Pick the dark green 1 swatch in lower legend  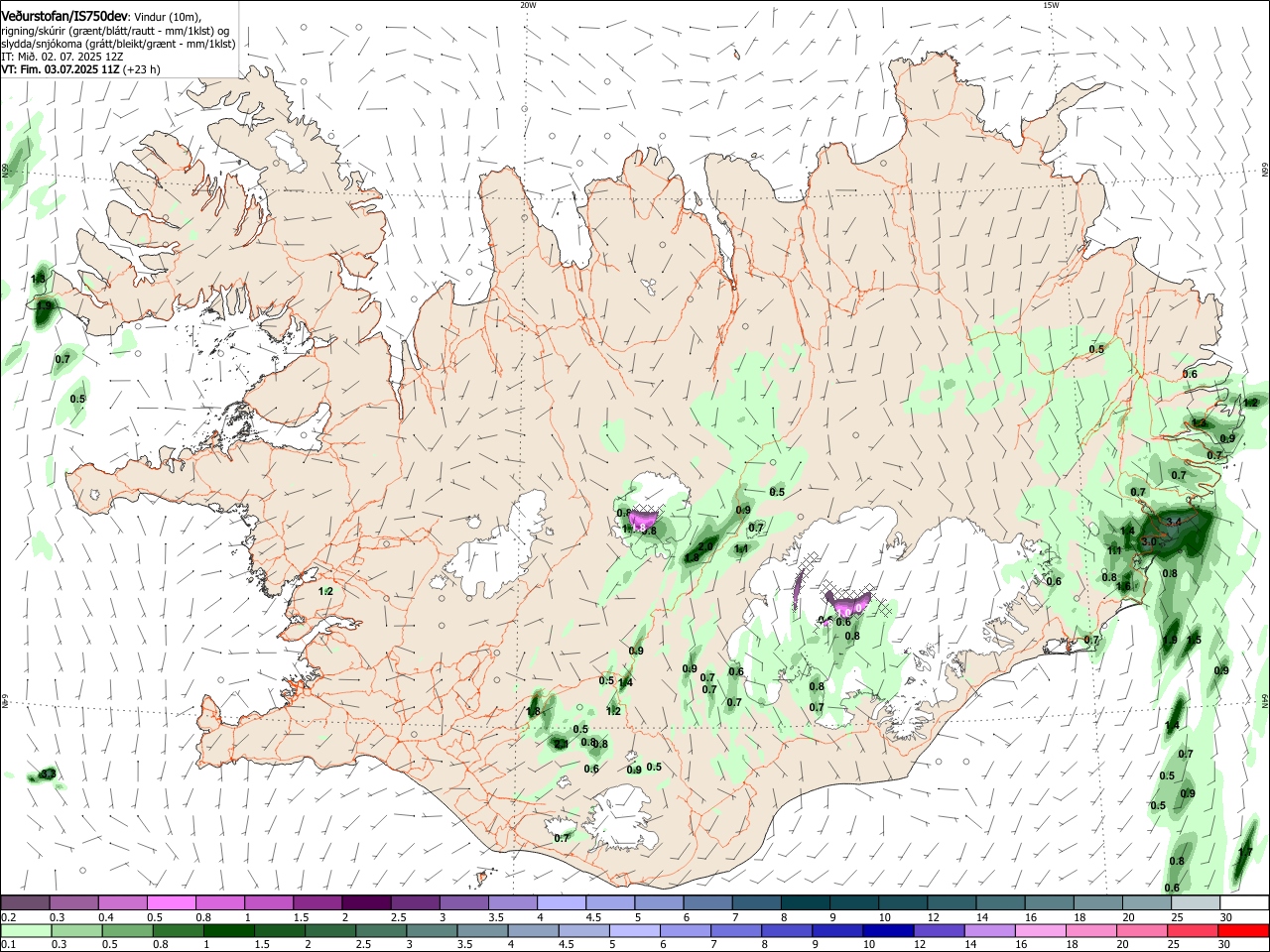point(228,930)
